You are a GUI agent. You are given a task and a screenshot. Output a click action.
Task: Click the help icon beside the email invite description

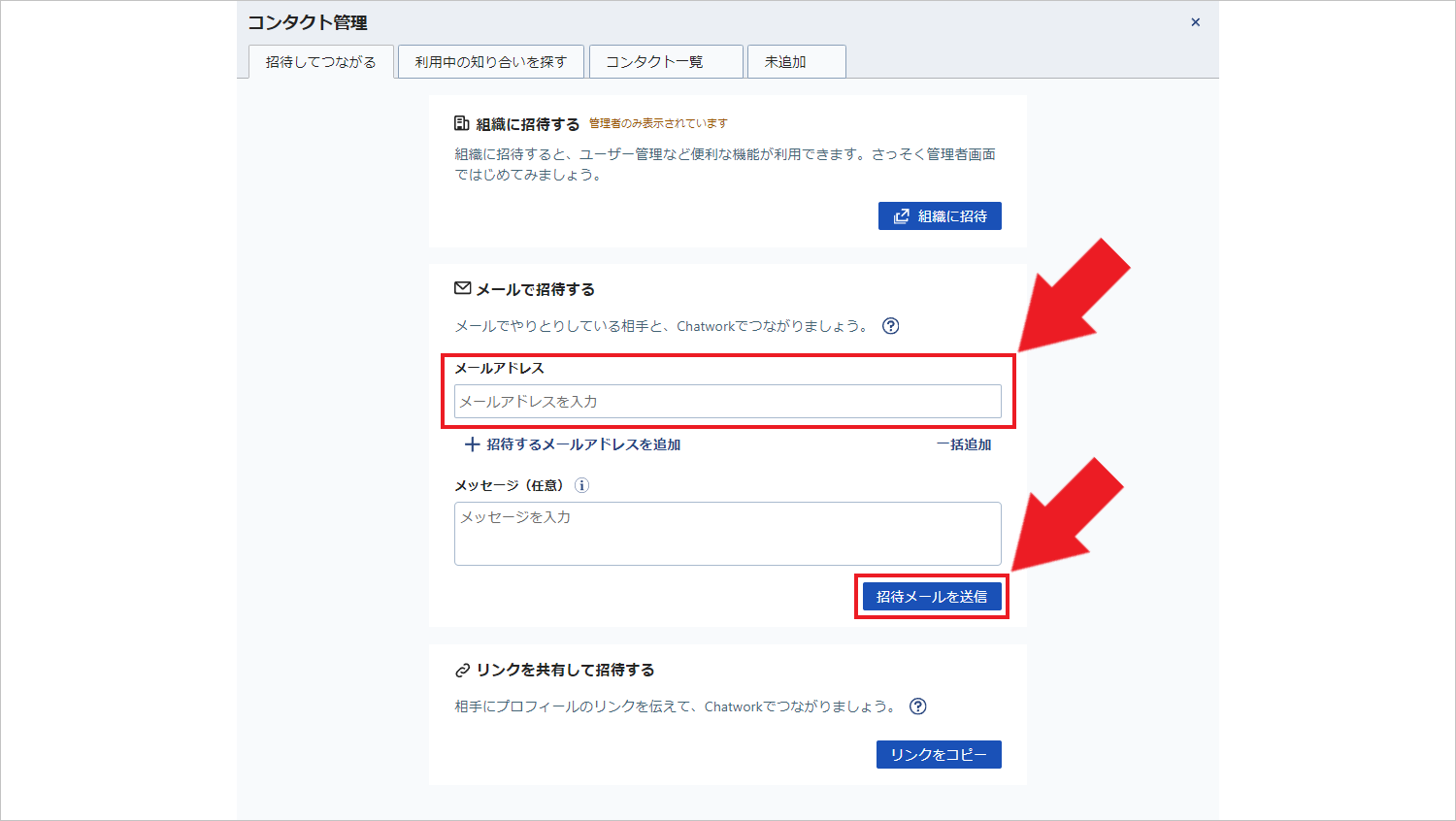pos(890,326)
